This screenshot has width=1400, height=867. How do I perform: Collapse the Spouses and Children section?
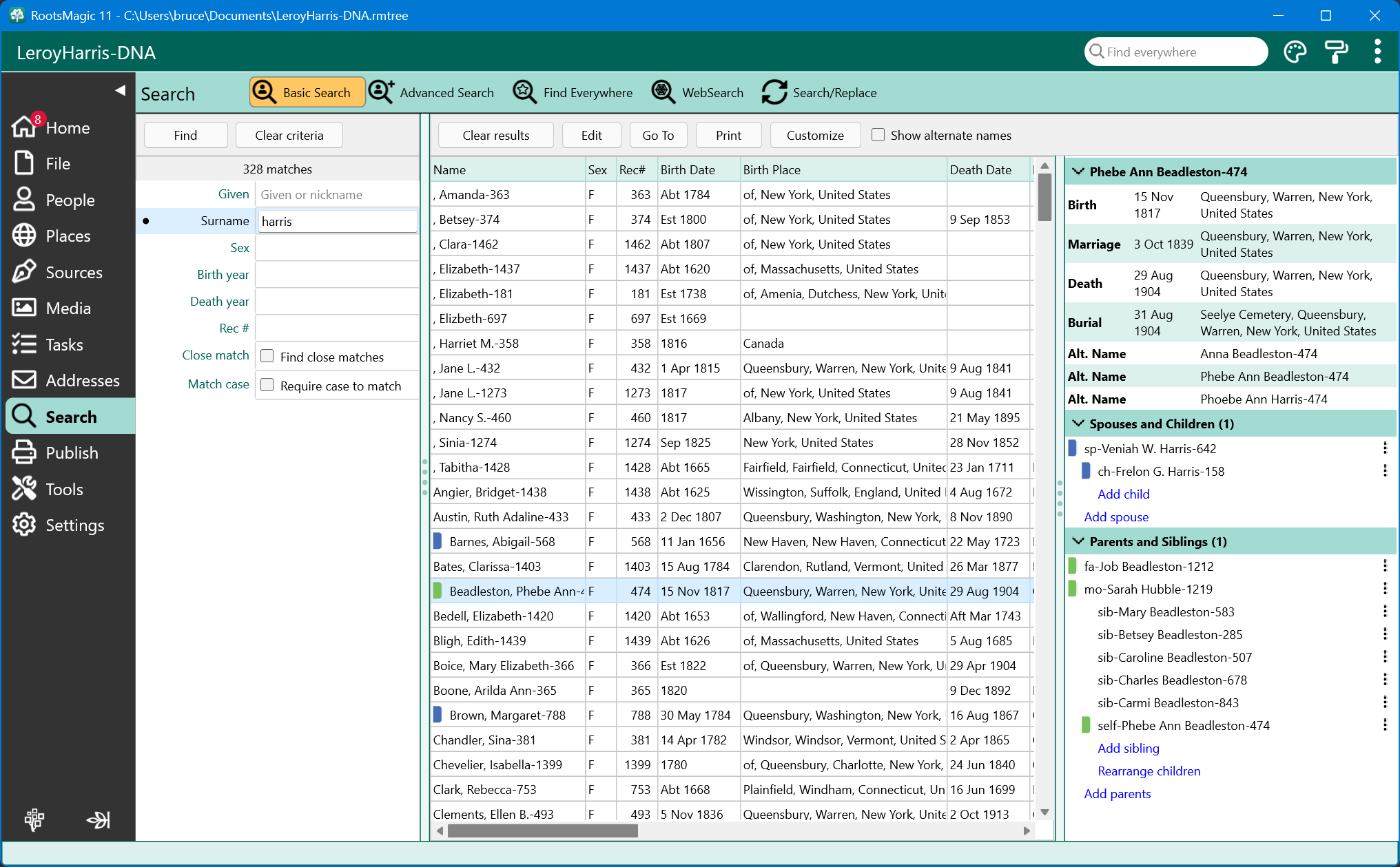point(1078,424)
